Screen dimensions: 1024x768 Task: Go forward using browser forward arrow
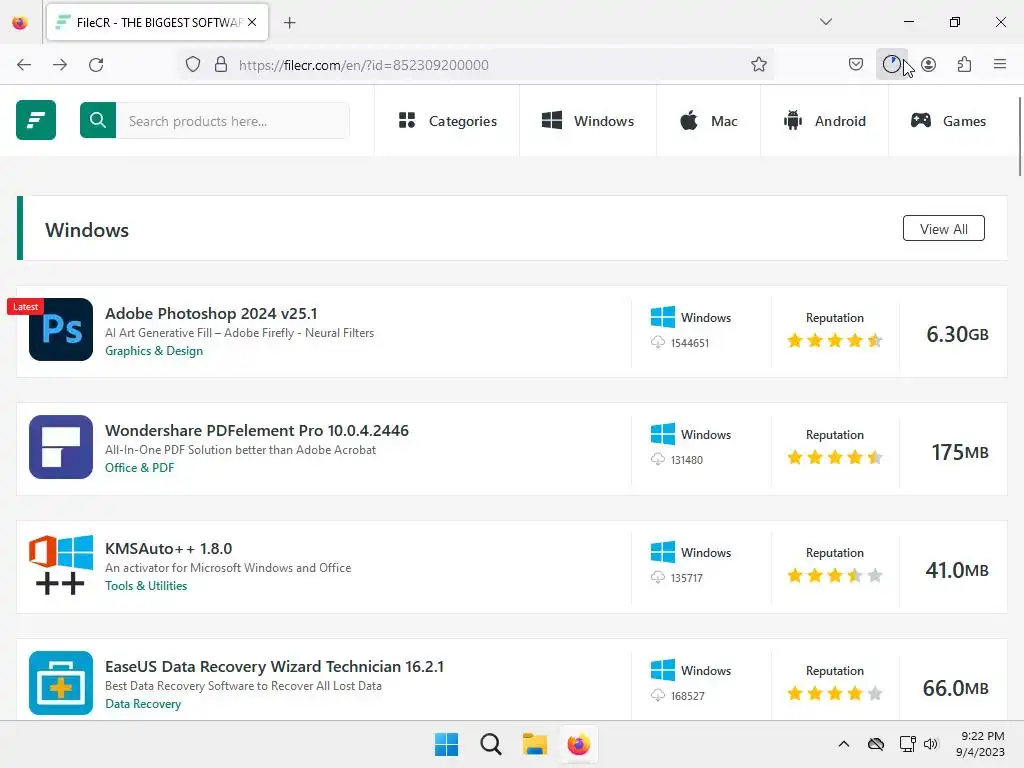click(x=60, y=65)
